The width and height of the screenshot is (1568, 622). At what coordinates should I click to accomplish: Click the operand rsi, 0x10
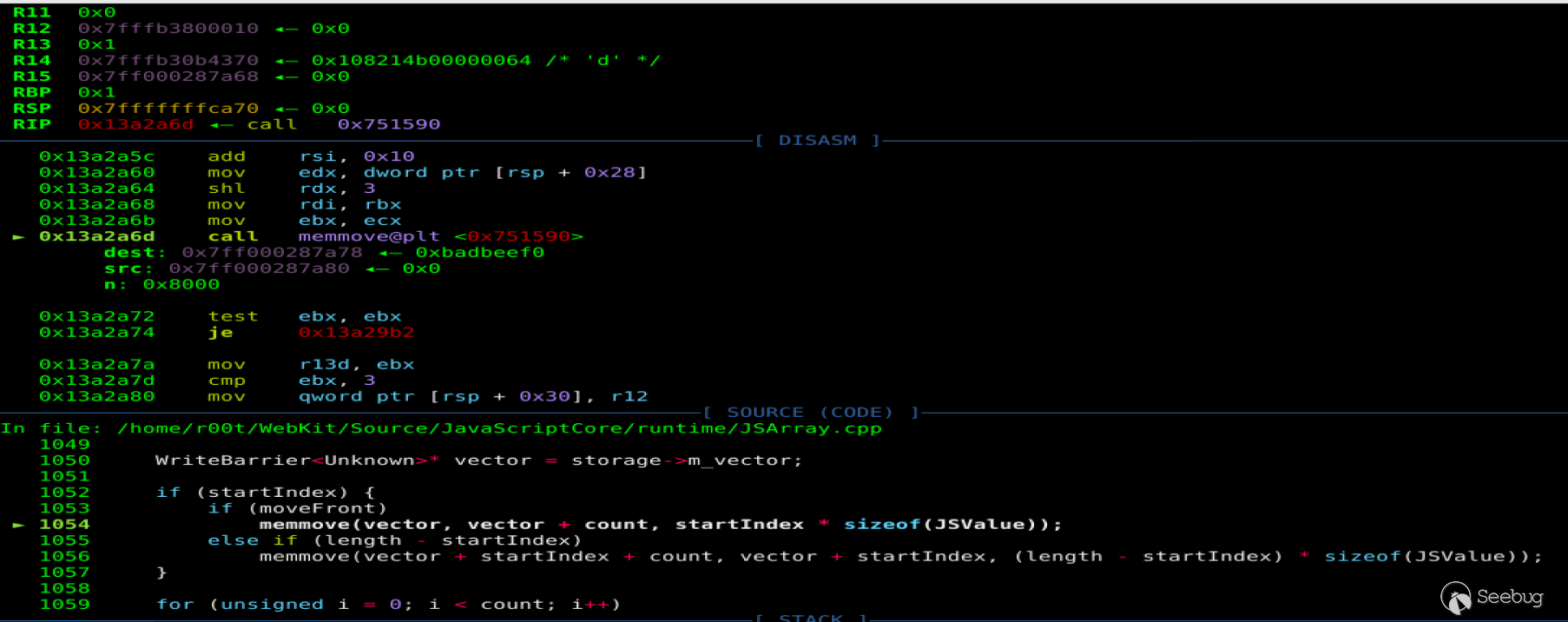(x=357, y=156)
